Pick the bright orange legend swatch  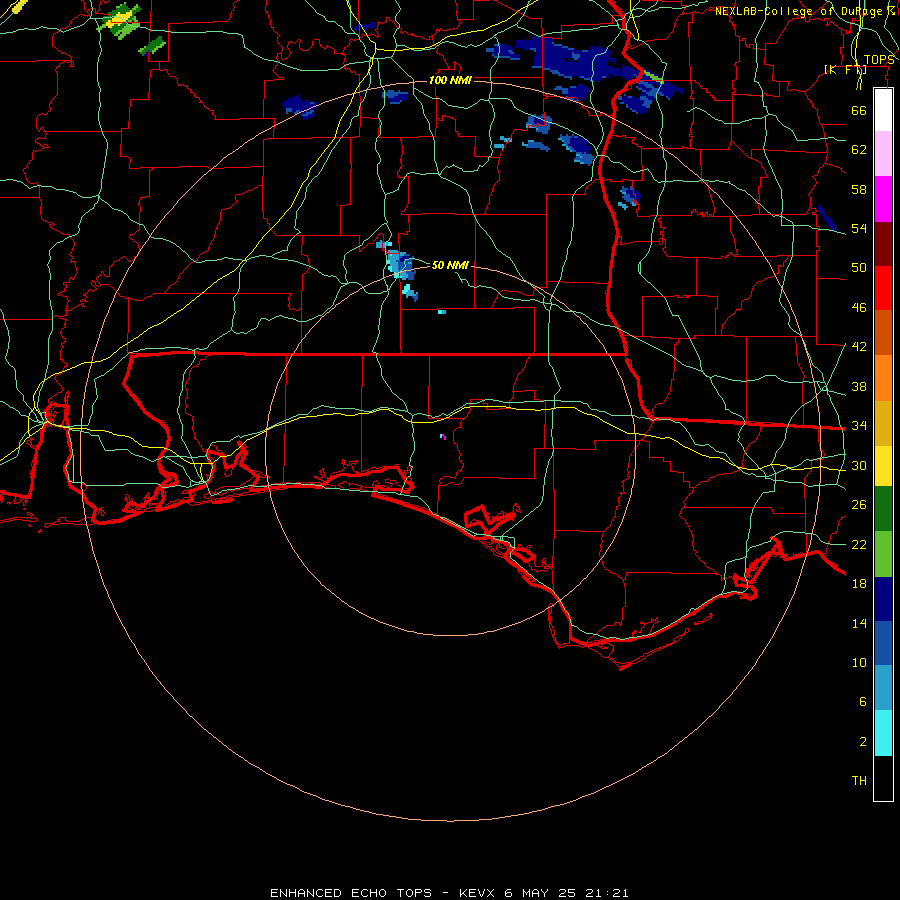[x=883, y=378]
